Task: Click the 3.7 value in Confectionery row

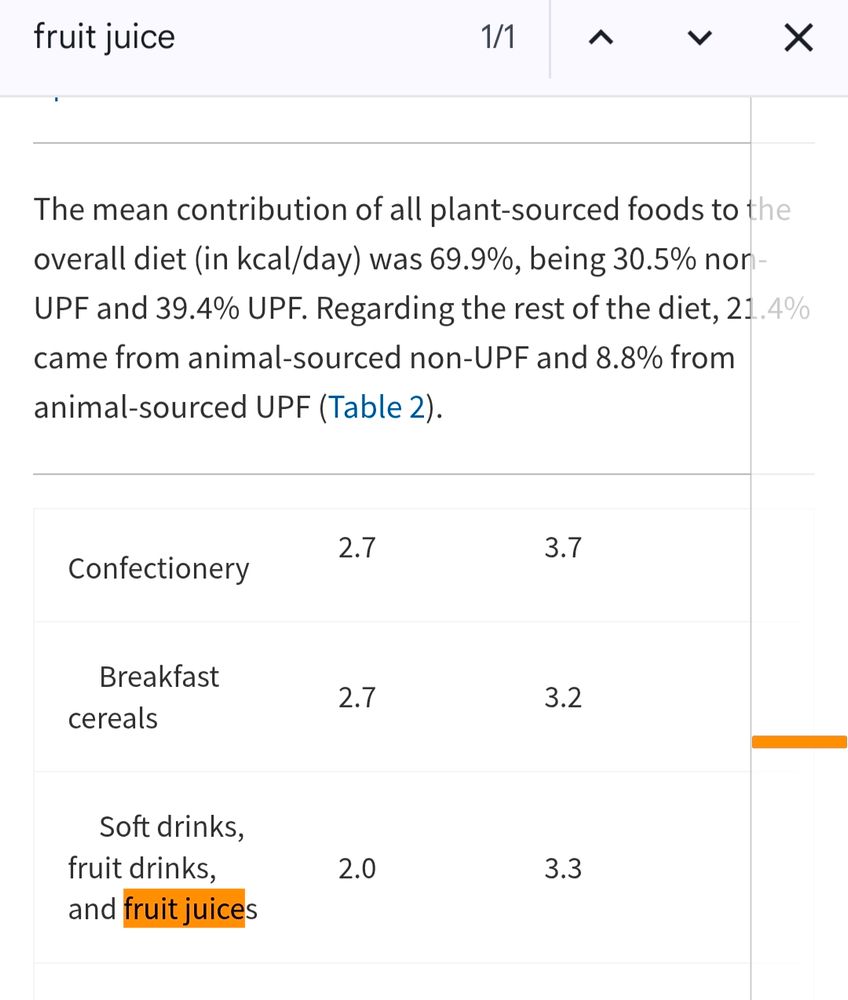Action: tap(563, 548)
